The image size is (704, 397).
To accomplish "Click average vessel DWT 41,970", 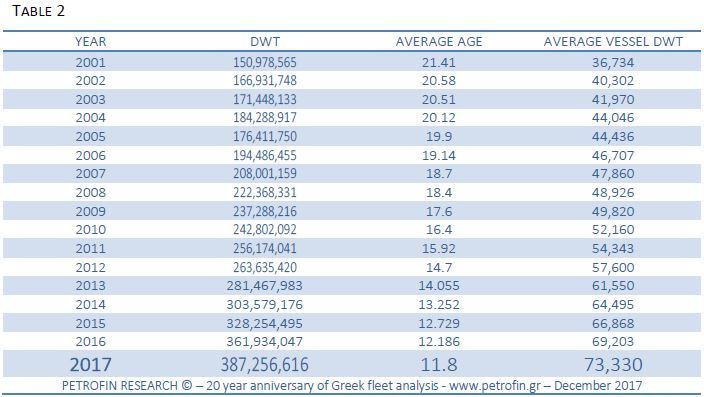I will click(x=613, y=99).
